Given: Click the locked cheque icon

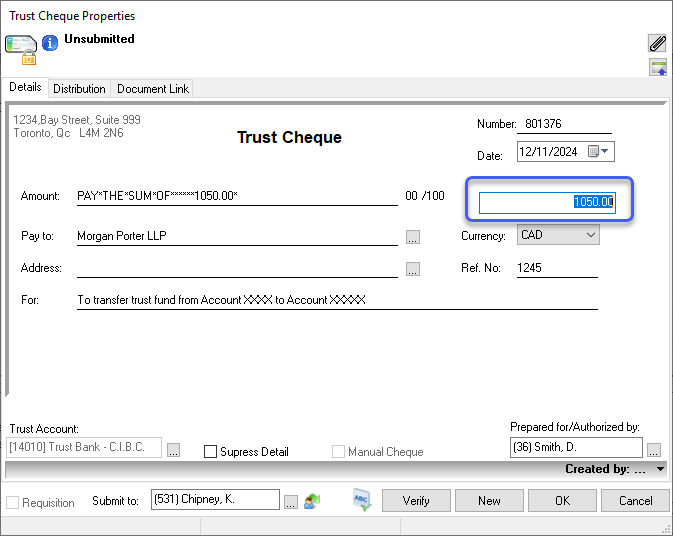Looking at the screenshot, I should tap(21, 50).
